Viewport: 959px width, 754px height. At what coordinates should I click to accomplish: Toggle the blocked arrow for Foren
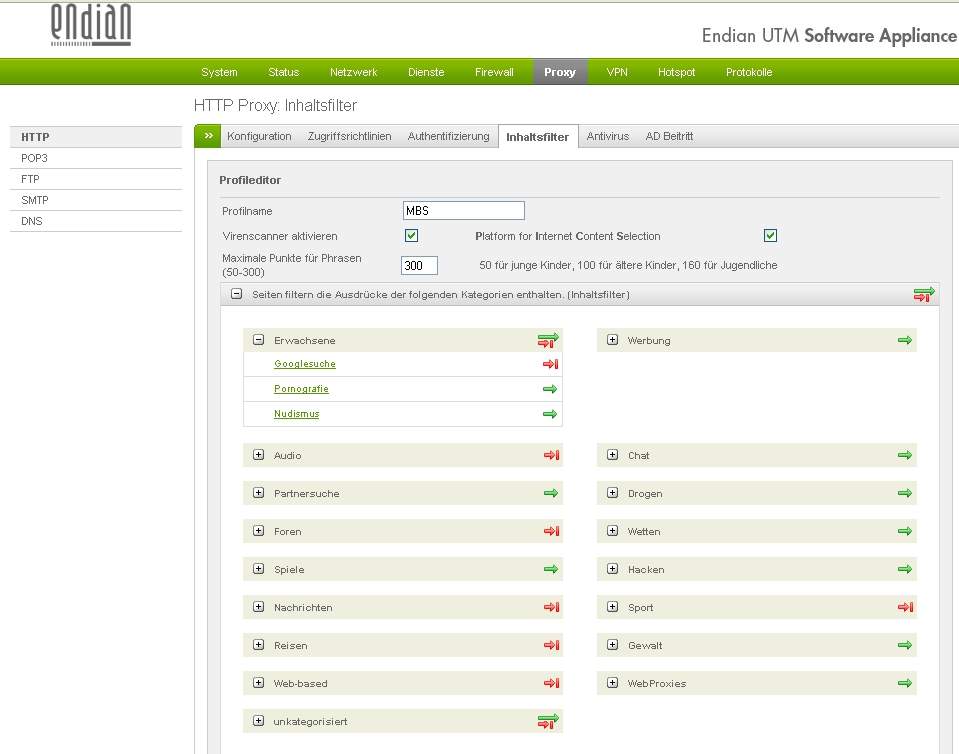(x=552, y=531)
